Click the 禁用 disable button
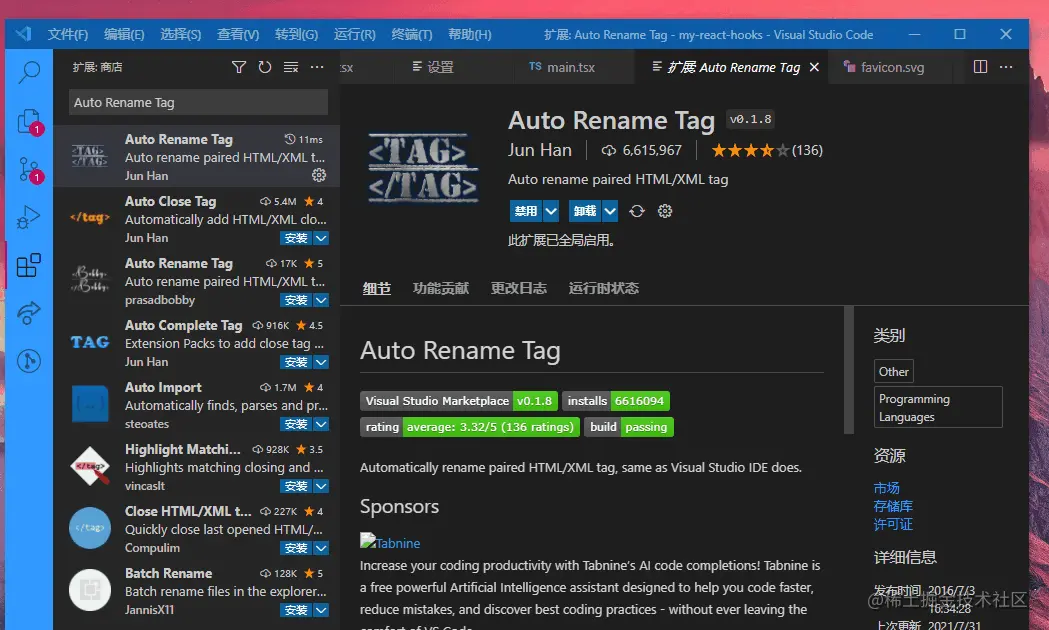 526,211
